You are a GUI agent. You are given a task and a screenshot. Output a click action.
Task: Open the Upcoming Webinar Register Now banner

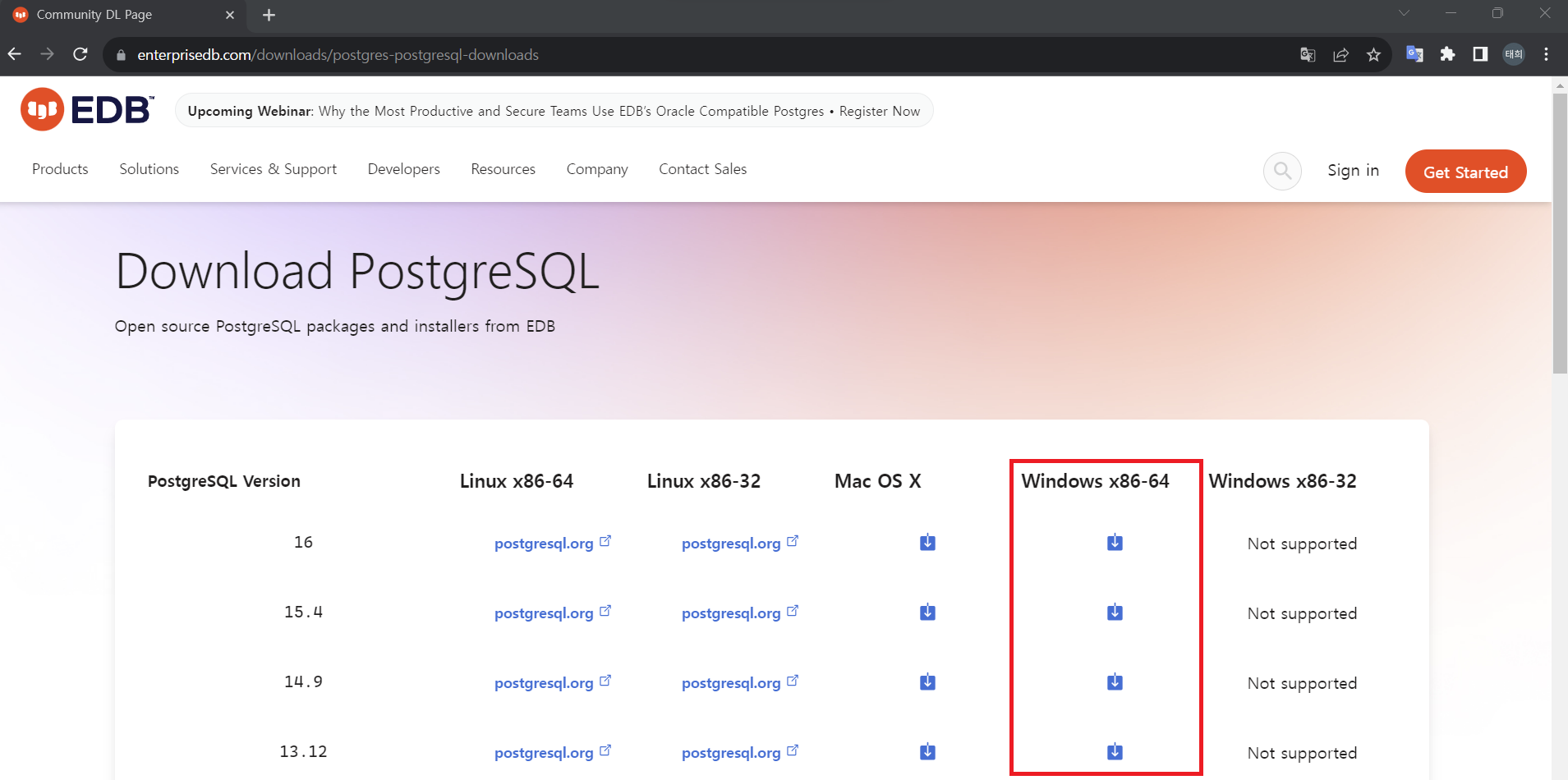(554, 111)
